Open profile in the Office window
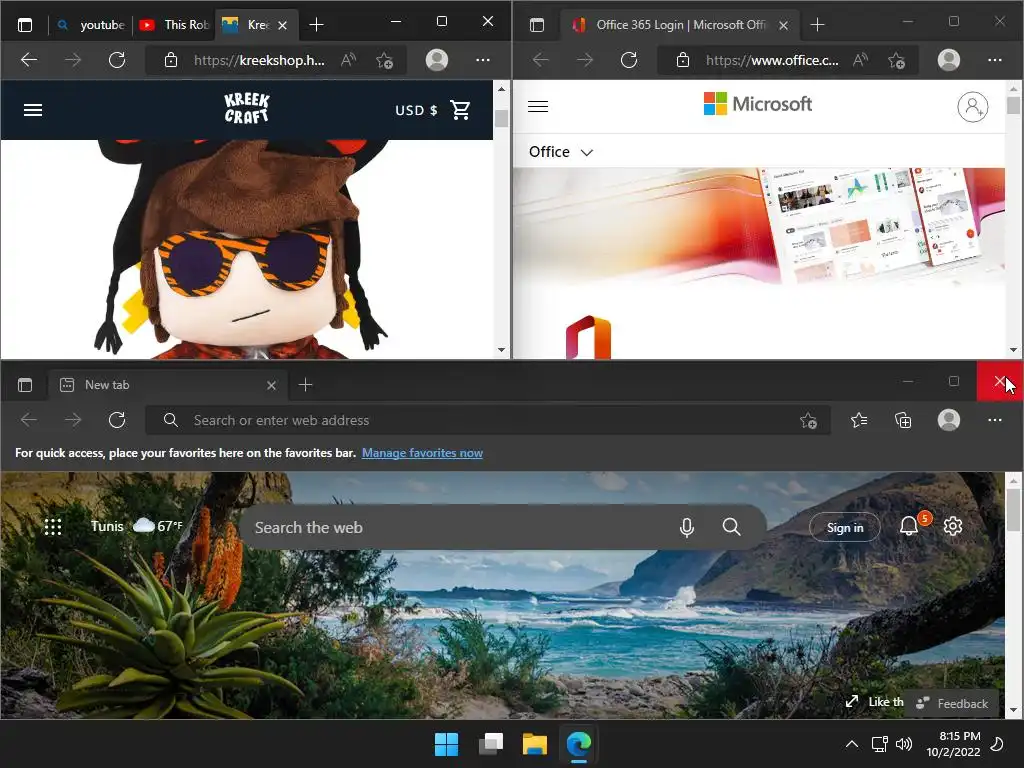 (949, 60)
